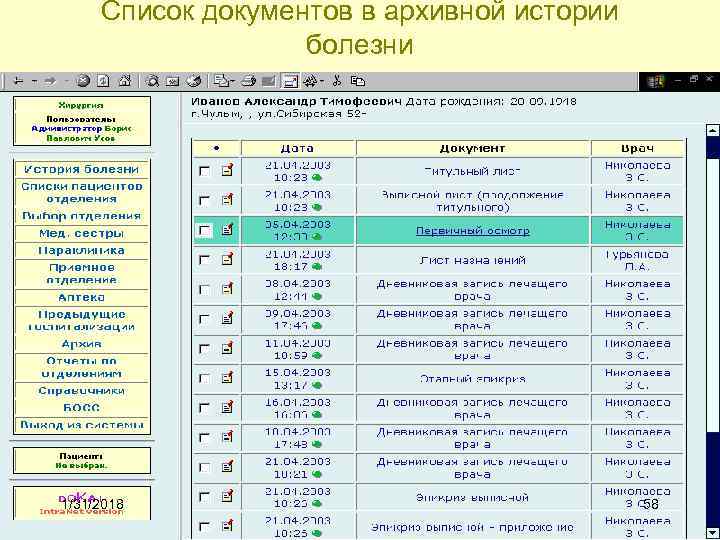Check the box for Лист назначений

tap(204, 260)
